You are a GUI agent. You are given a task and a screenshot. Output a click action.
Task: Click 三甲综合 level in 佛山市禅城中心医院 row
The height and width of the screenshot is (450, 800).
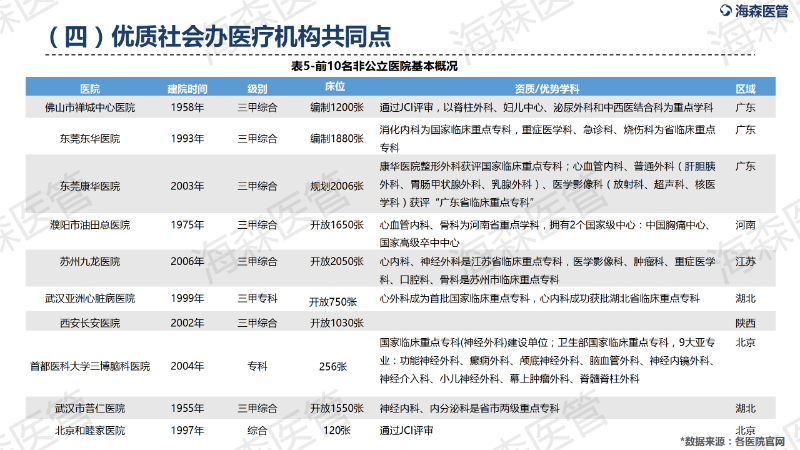coord(257,108)
